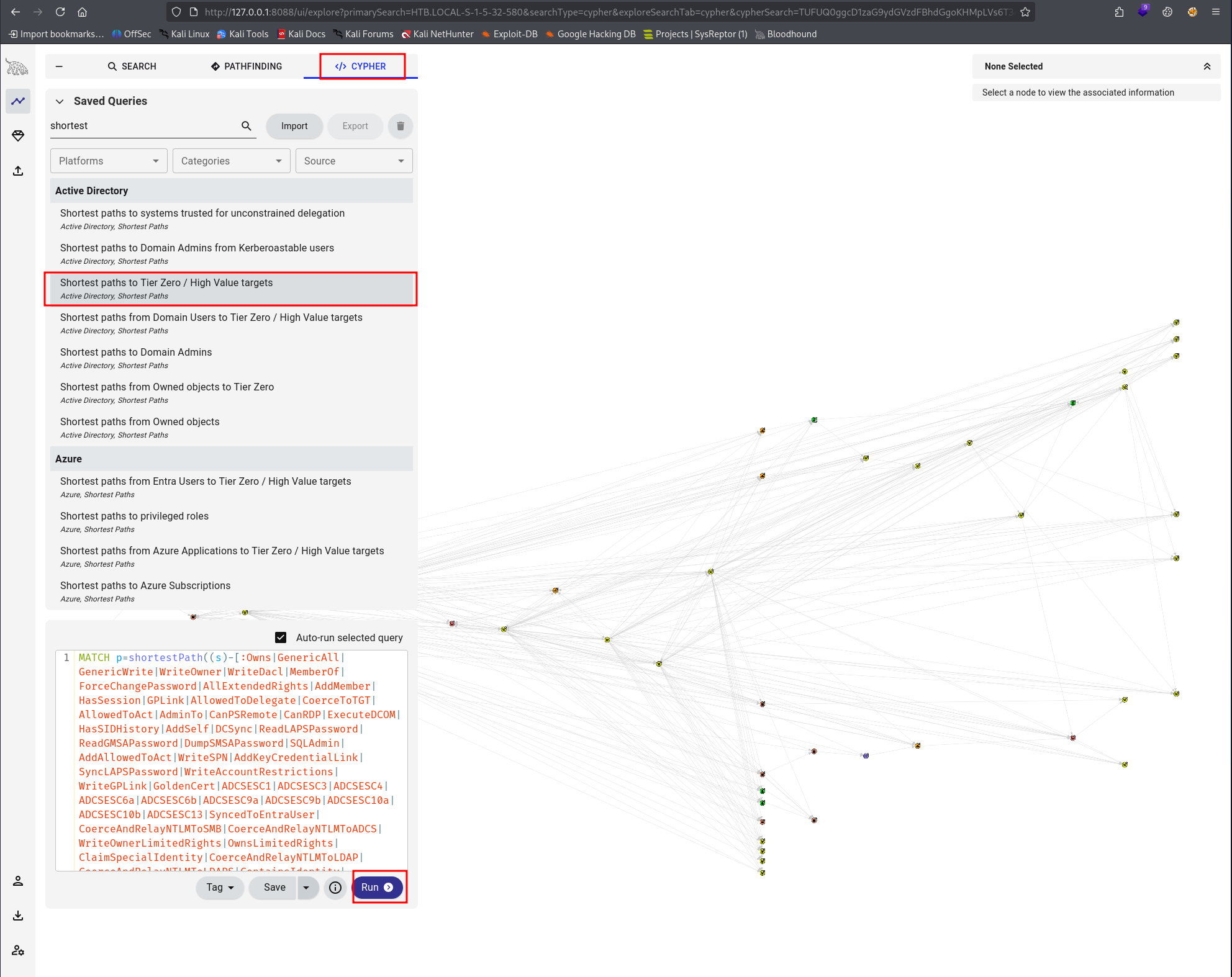This screenshot has height=977, width=1232.
Task: Click the info icon beside the Run button
Action: point(335,888)
